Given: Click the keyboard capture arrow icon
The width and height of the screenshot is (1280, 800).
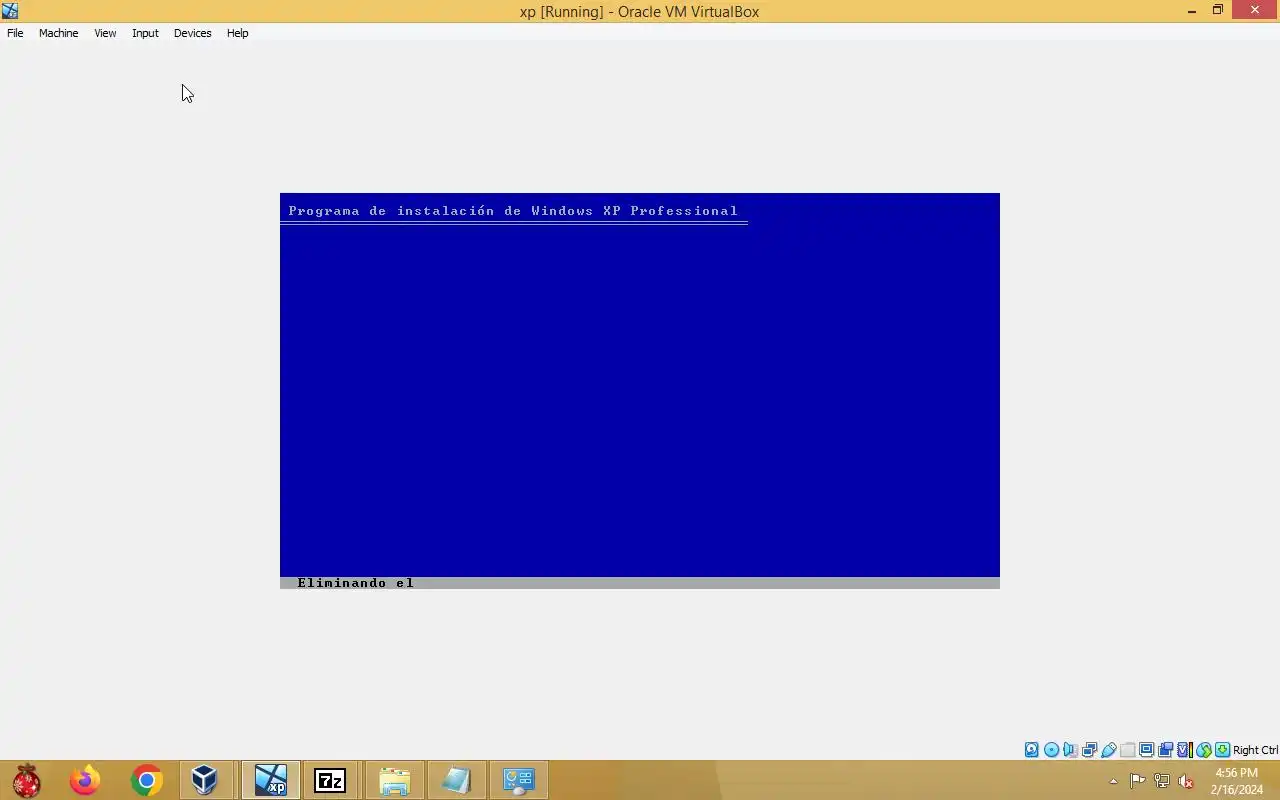Looking at the screenshot, I should [1222, 750].
